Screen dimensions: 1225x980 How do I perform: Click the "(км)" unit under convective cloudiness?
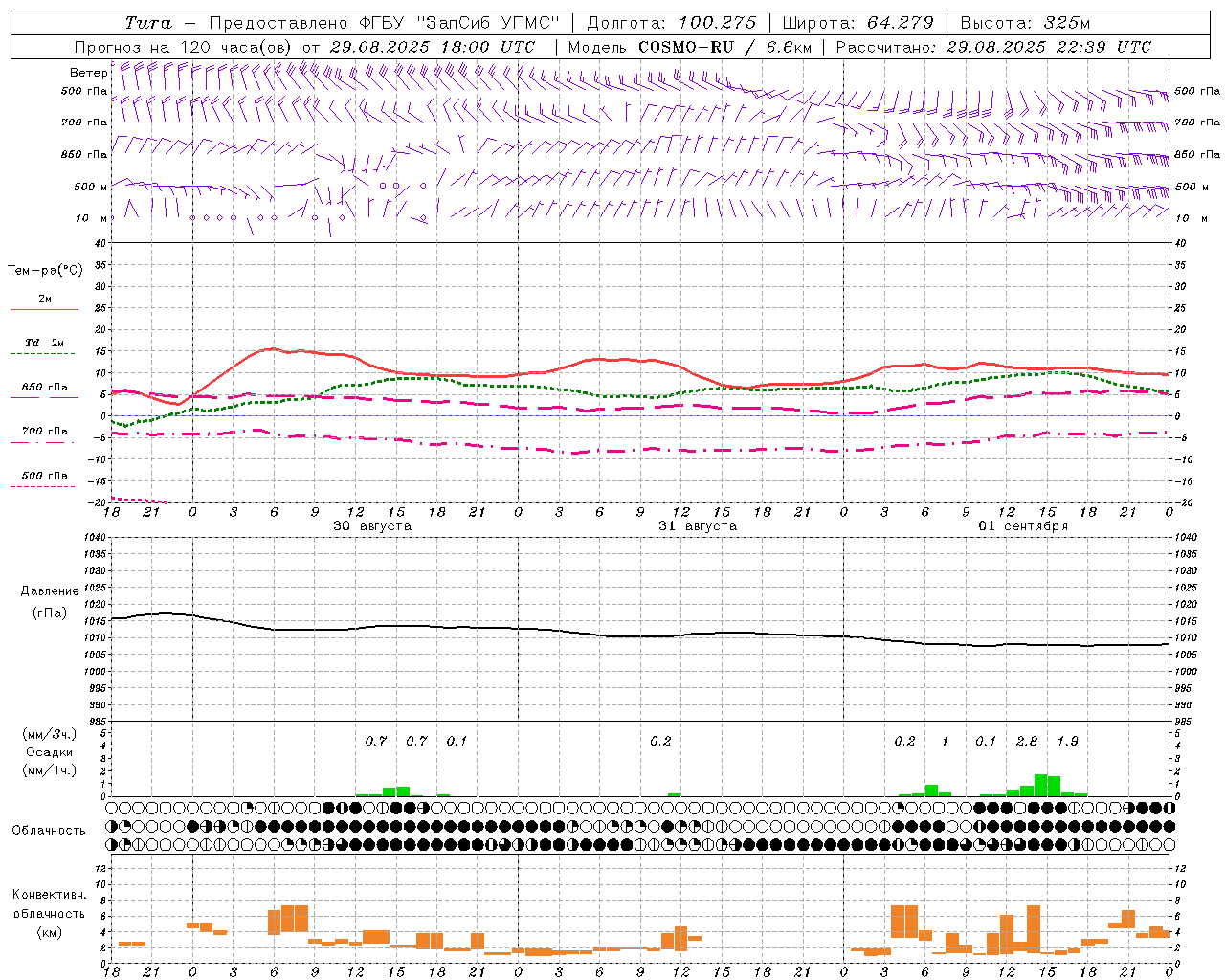[49, 932]
